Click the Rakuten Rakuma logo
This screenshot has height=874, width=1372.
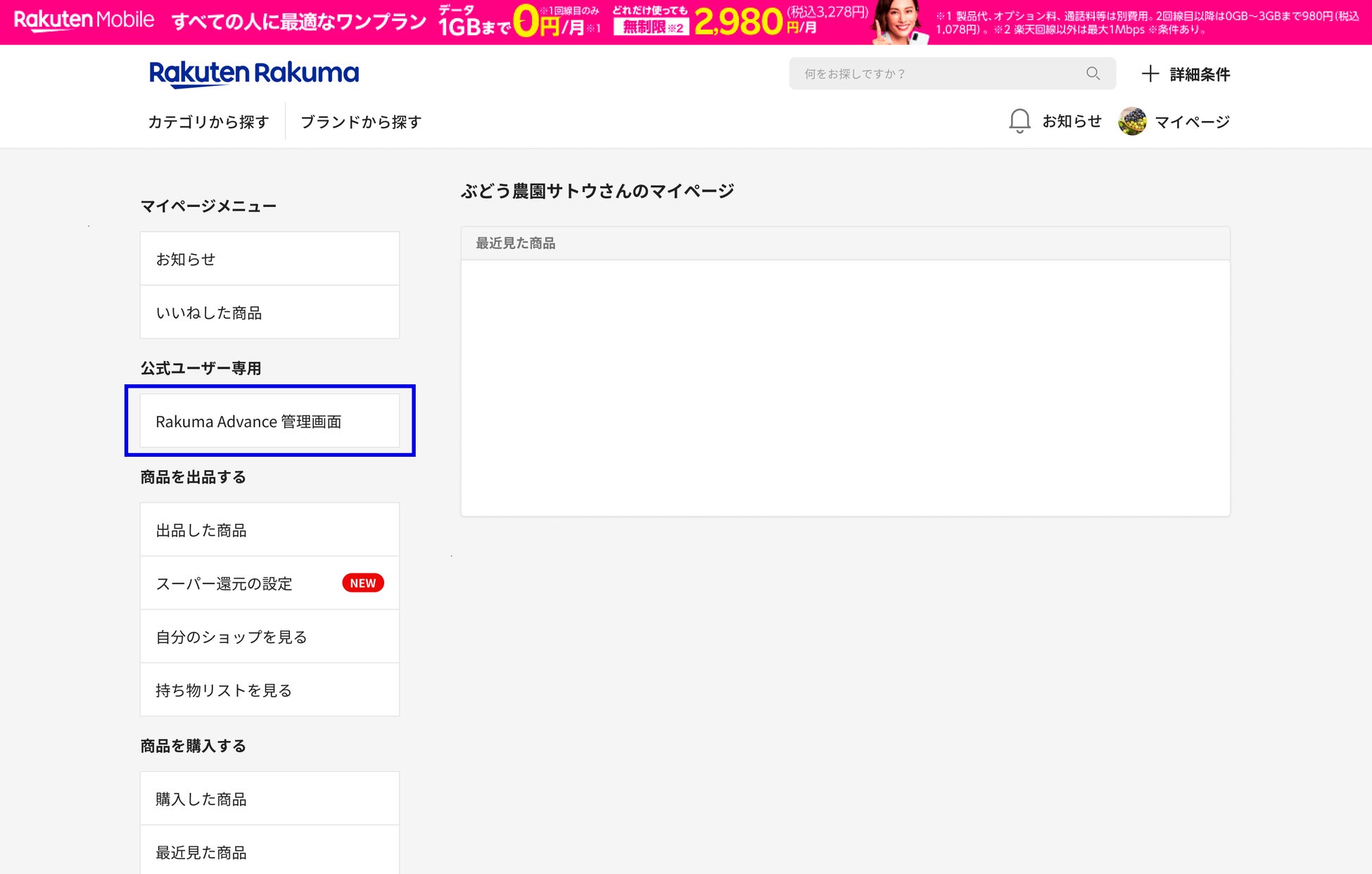(253, 73)
